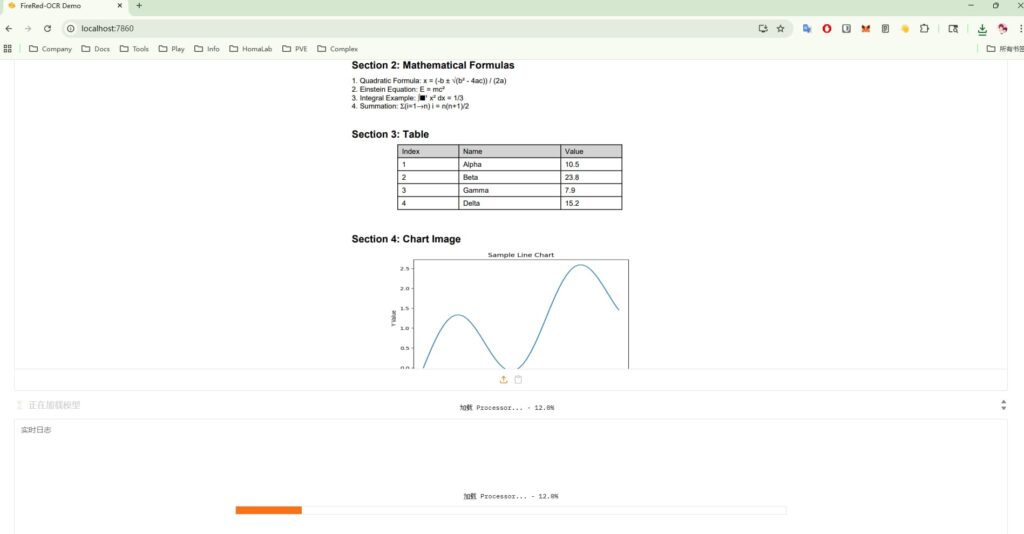Viewport: 1024px width, 534px height.
Task: Reload the localhost page
Action: click(47, 29)
